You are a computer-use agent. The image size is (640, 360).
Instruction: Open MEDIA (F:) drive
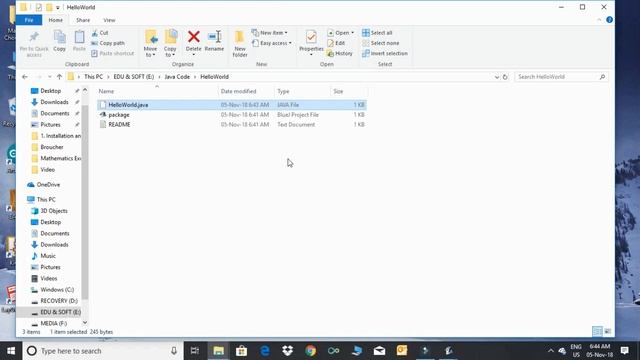point(53,323)
